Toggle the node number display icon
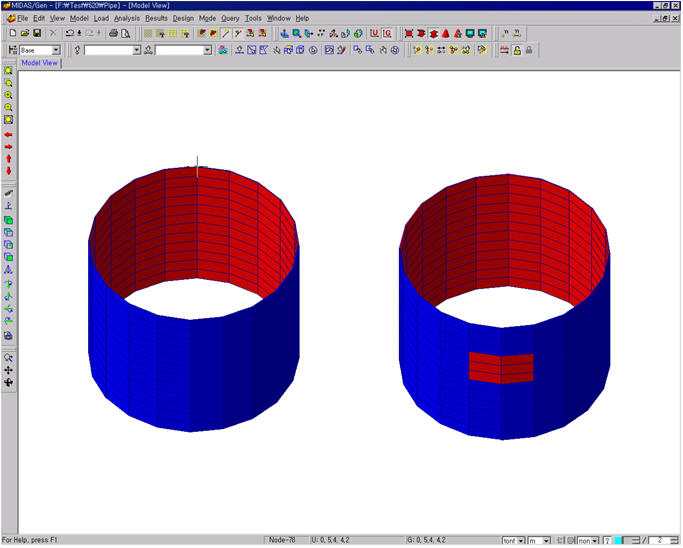Screen dimensions: 683x548 pyautogui.click(x=505, y=33)
